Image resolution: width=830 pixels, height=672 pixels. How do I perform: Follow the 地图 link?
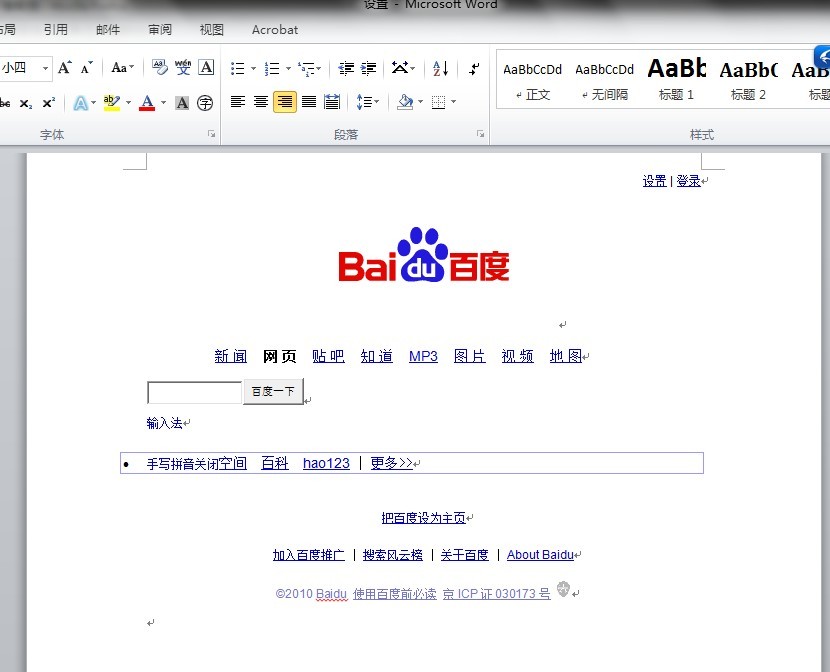pos(566,356)
